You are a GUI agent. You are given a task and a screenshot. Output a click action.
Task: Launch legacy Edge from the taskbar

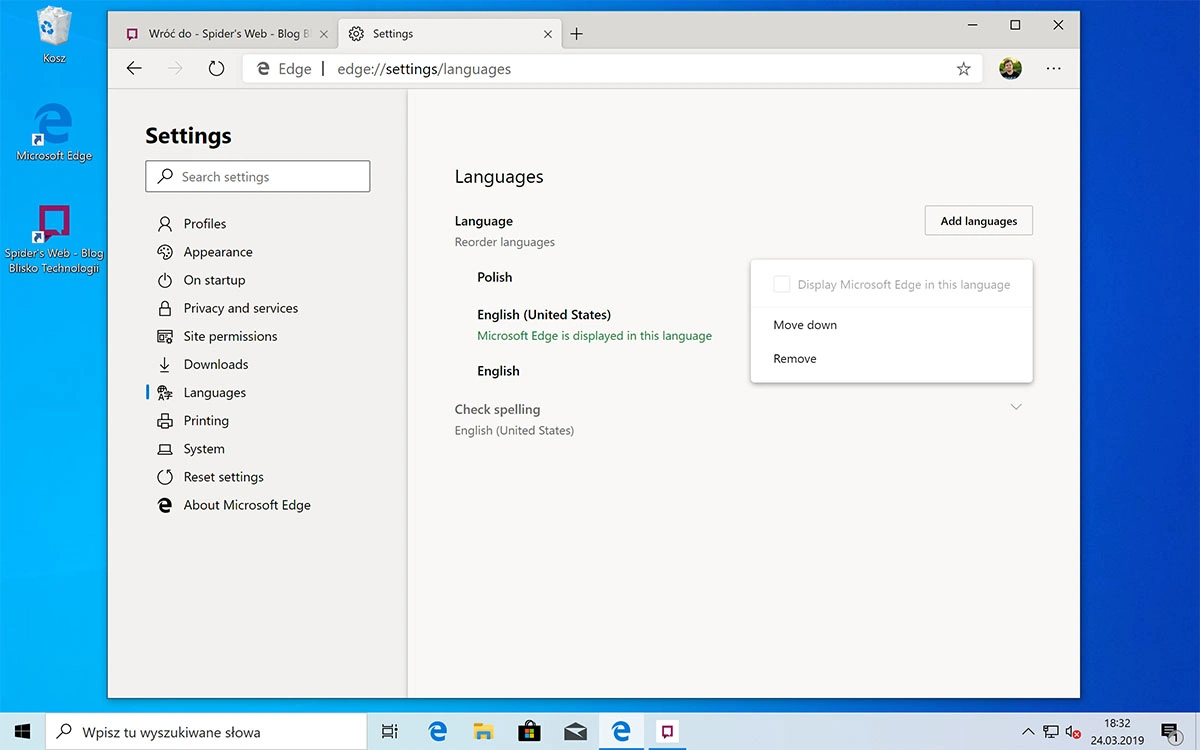click(437, 731)
